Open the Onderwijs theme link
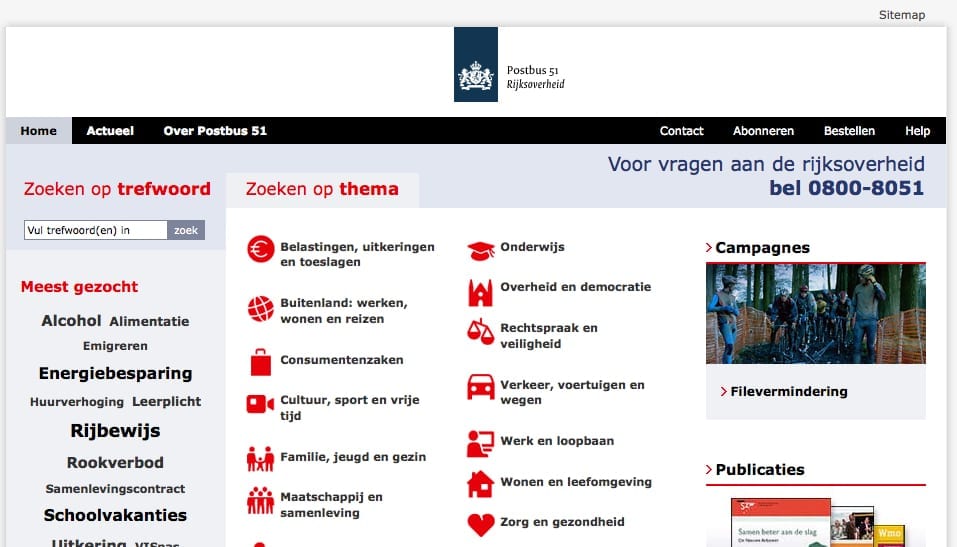This screenshot has height=547, width=957. point(532,247)
